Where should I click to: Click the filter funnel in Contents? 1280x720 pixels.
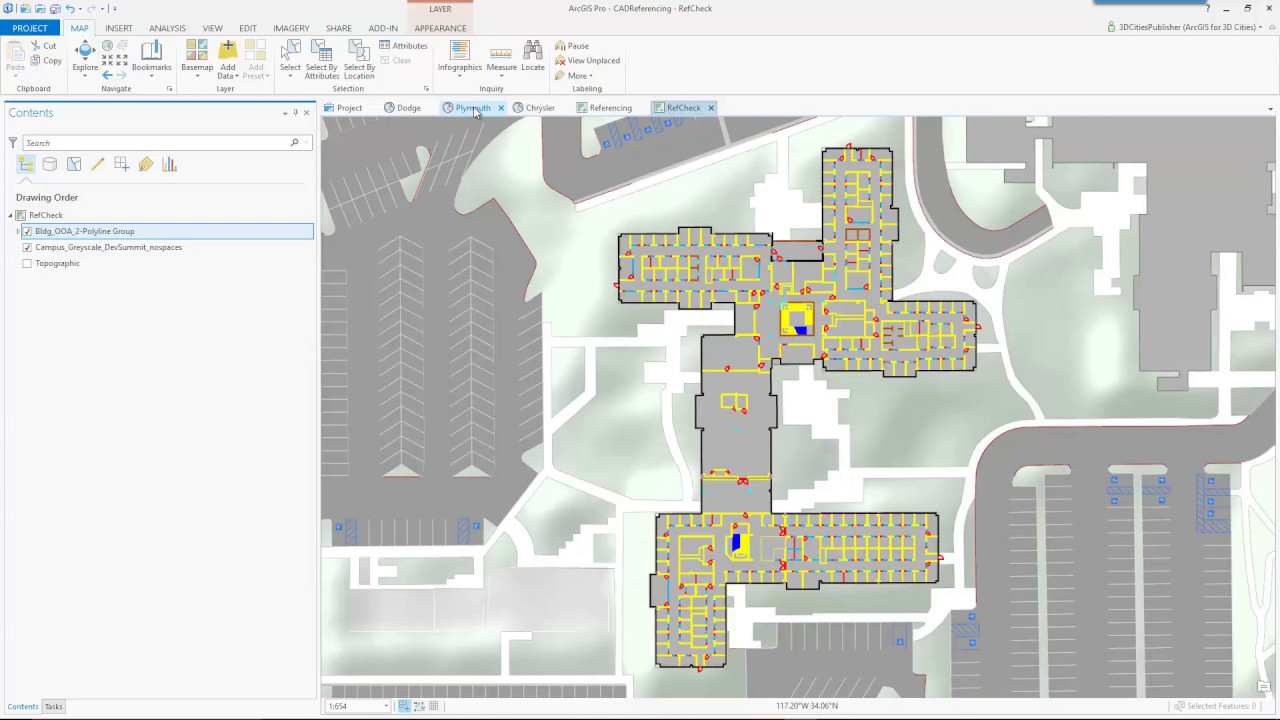pyautogui.click(x=13, y=143)
